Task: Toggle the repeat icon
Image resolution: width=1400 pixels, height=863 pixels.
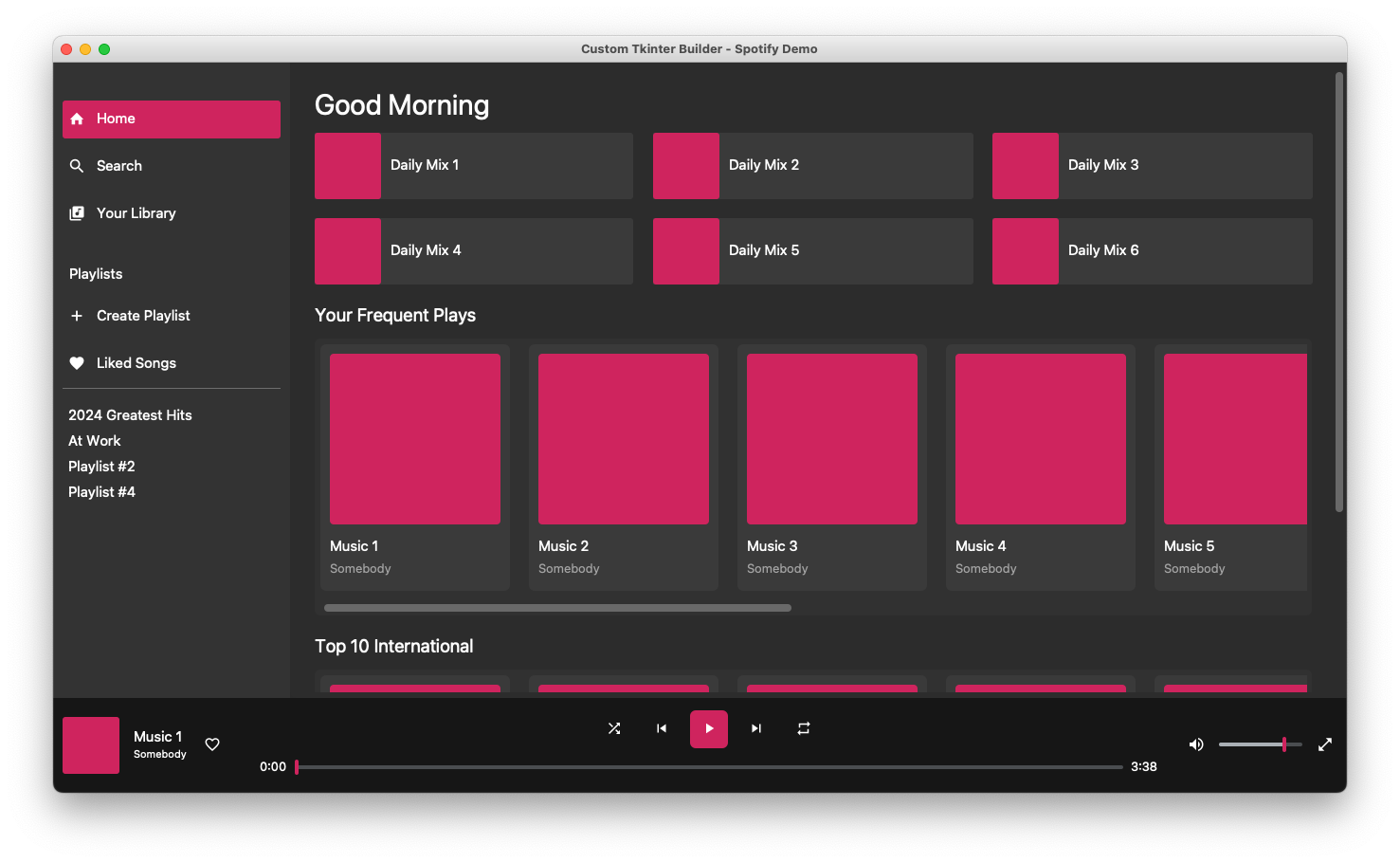Action: pyautogui.click(x=804, y=728)
